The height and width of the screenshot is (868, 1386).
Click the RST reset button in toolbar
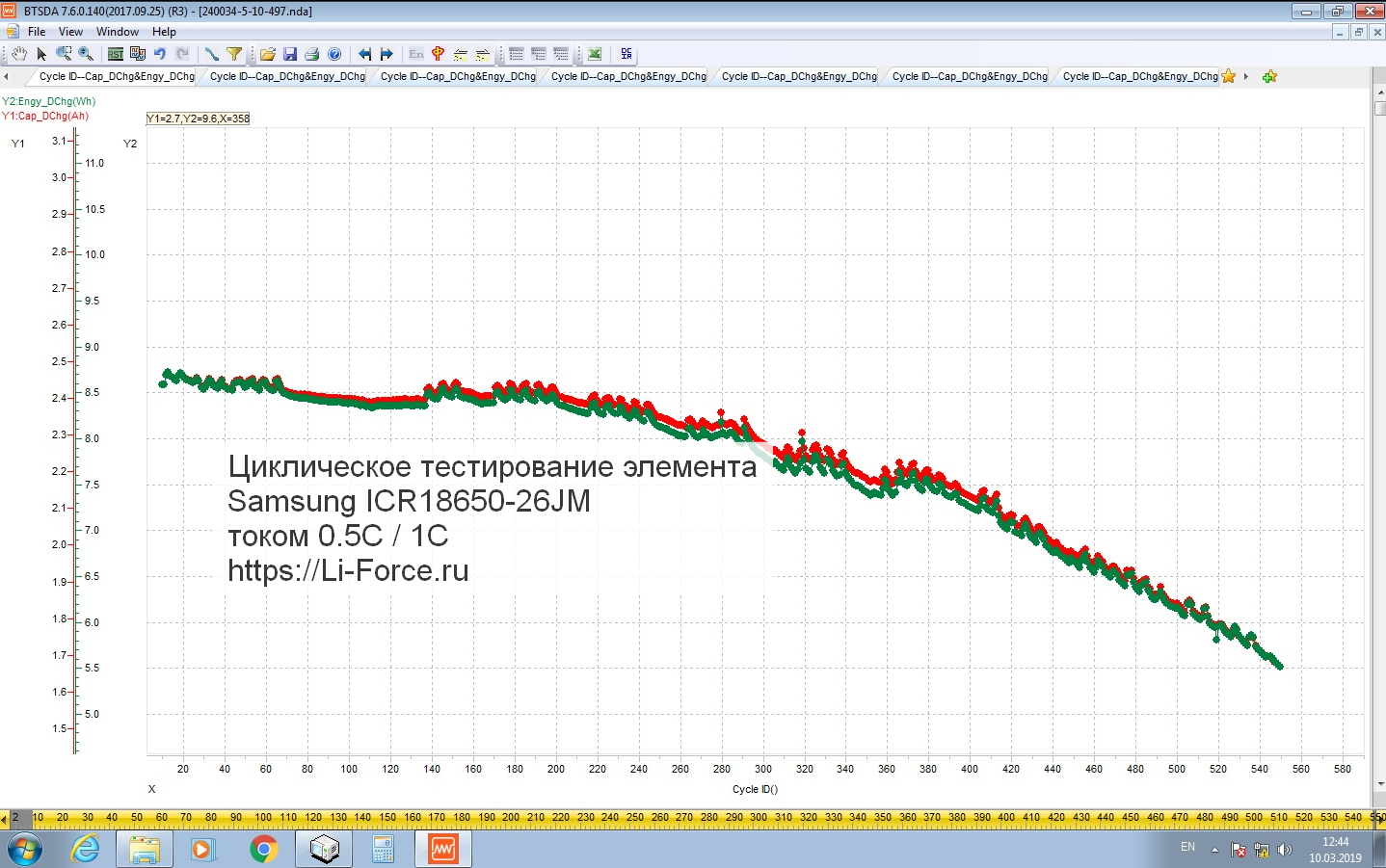[115, 54]
